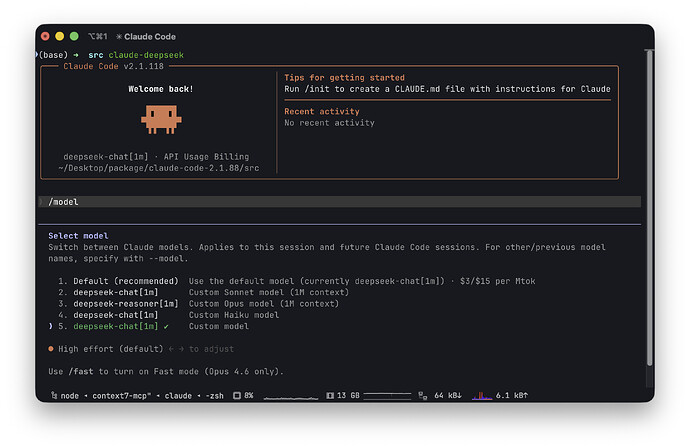Screen dimensions: 690x448
Task: Select Default (recommended) model option
Action: (x=297, y=281)
